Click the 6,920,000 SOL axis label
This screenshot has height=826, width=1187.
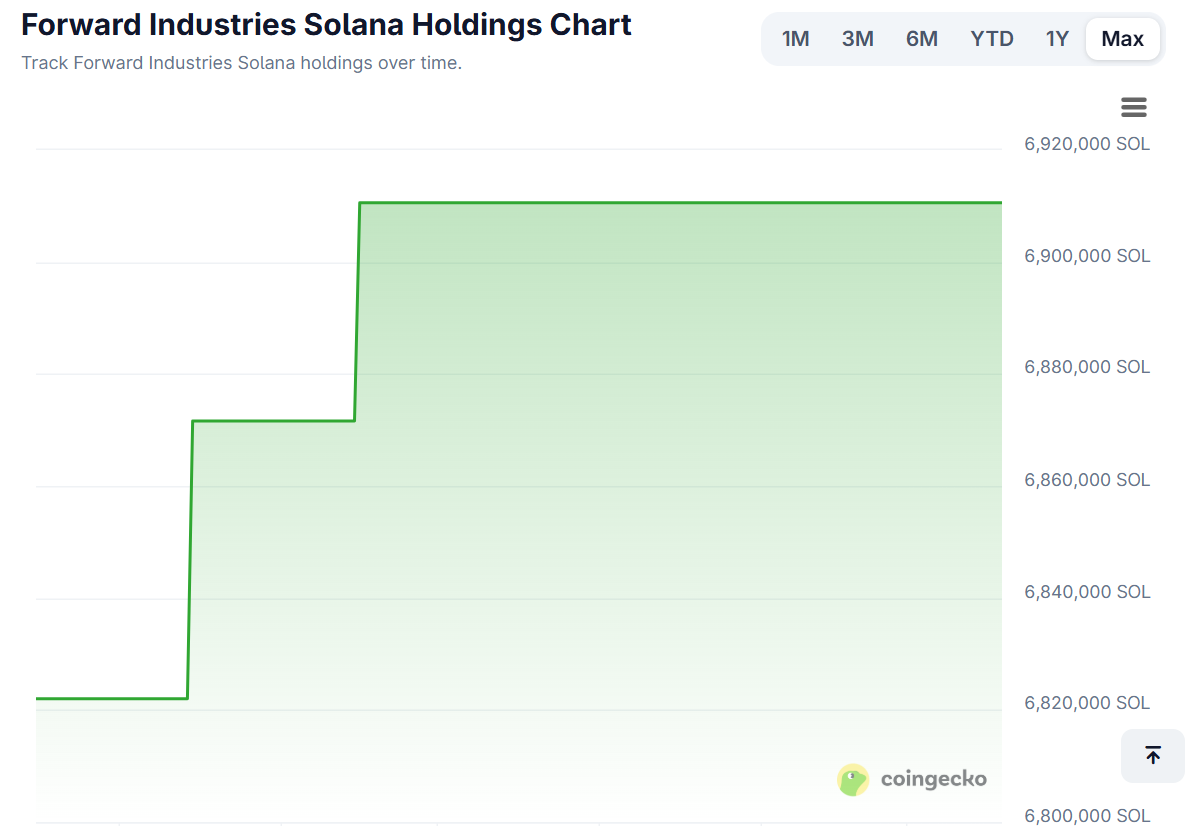(1086, 143)
